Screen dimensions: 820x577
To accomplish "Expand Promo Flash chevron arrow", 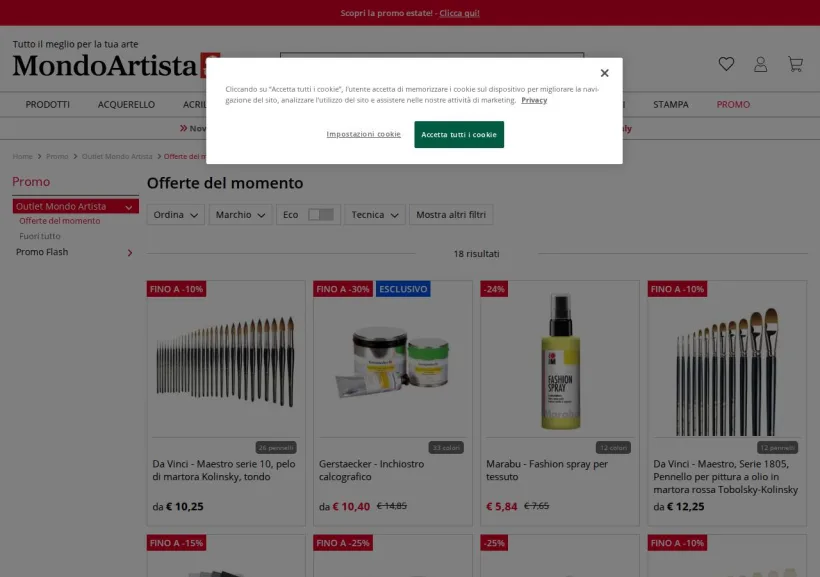I will pyautogui.click(x=130, y=253).
